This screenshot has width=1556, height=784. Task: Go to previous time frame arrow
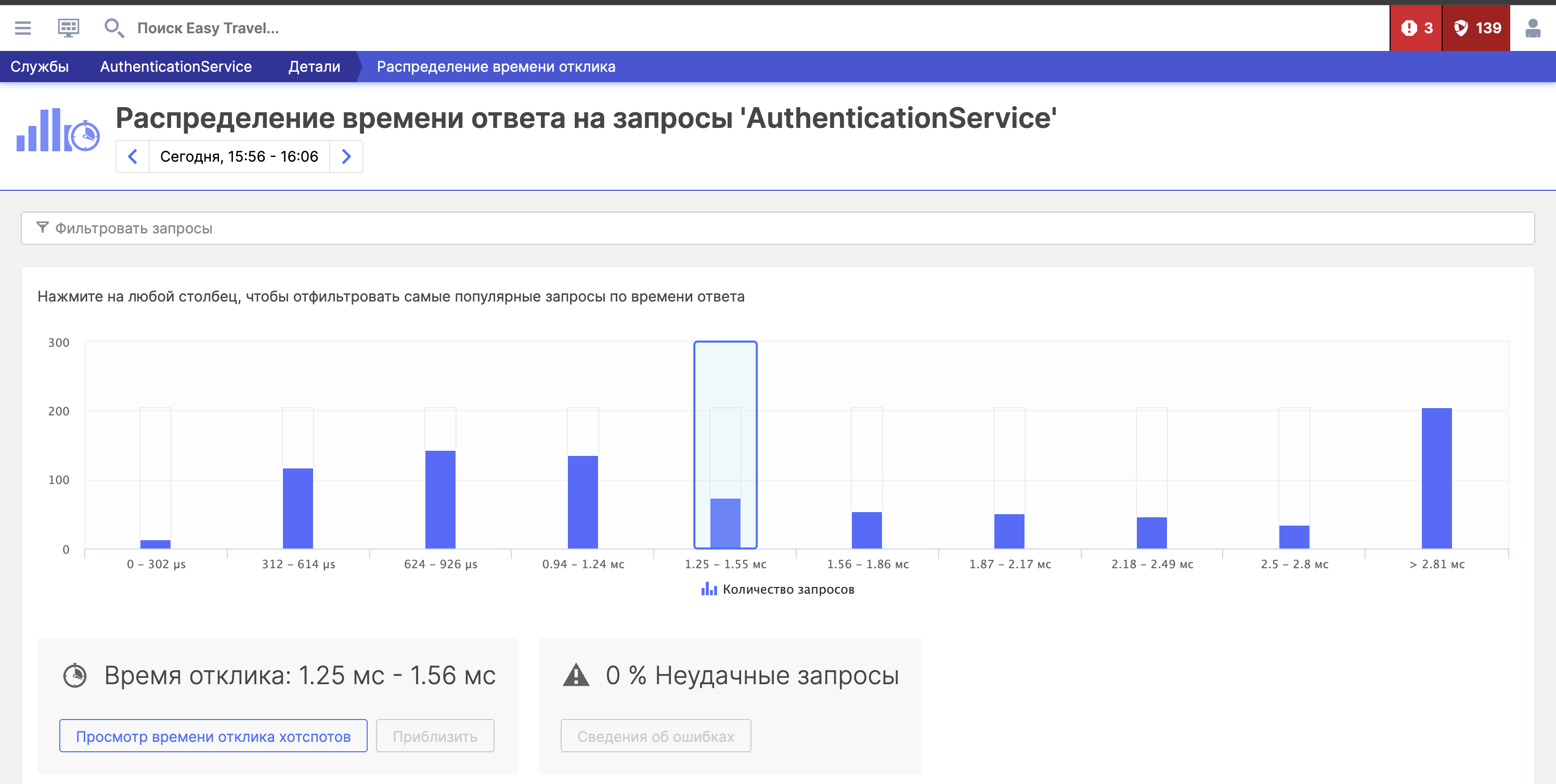tap(133, 156)
